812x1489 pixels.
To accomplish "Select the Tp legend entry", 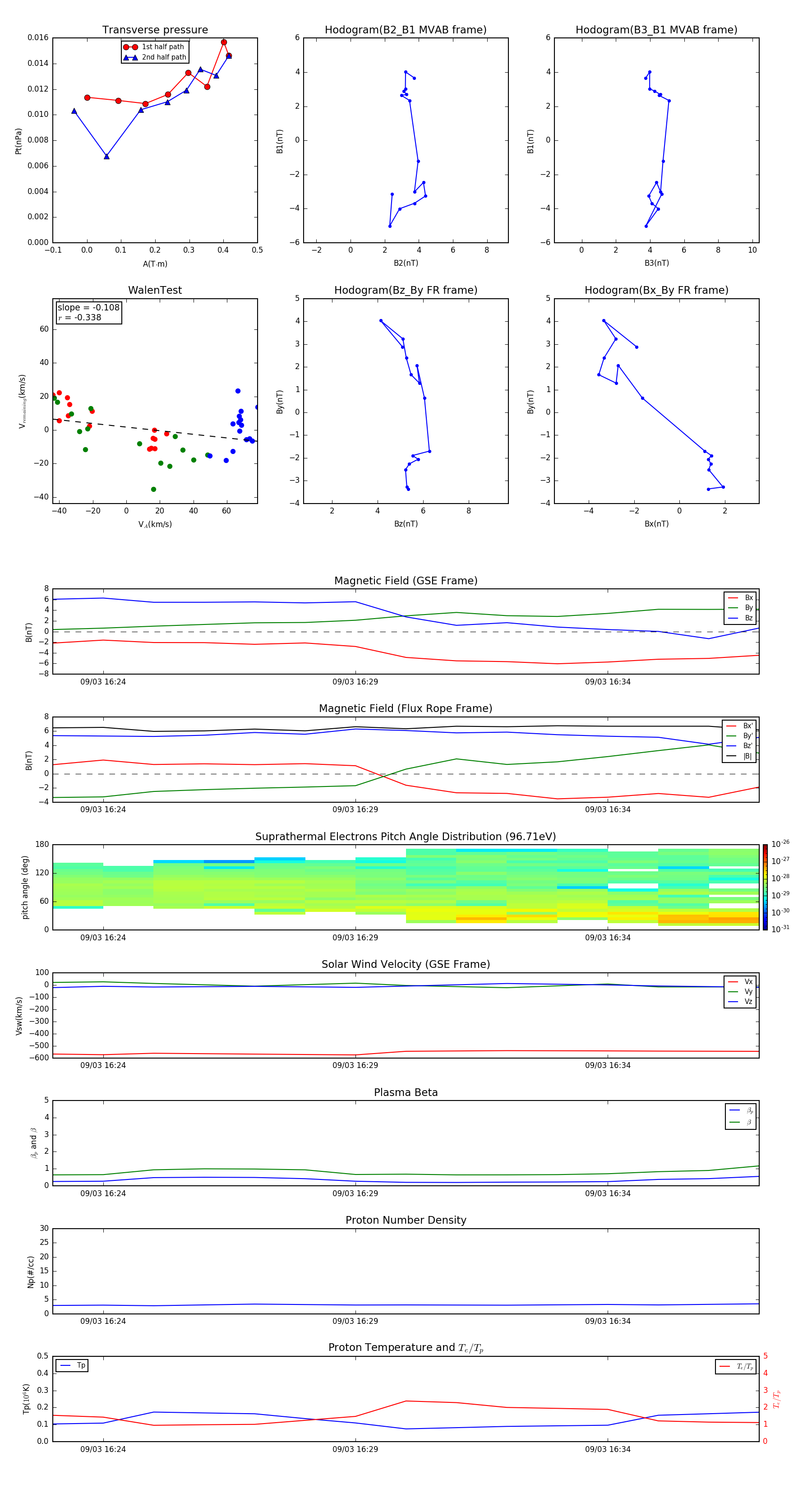I will tap(72, 1365).
